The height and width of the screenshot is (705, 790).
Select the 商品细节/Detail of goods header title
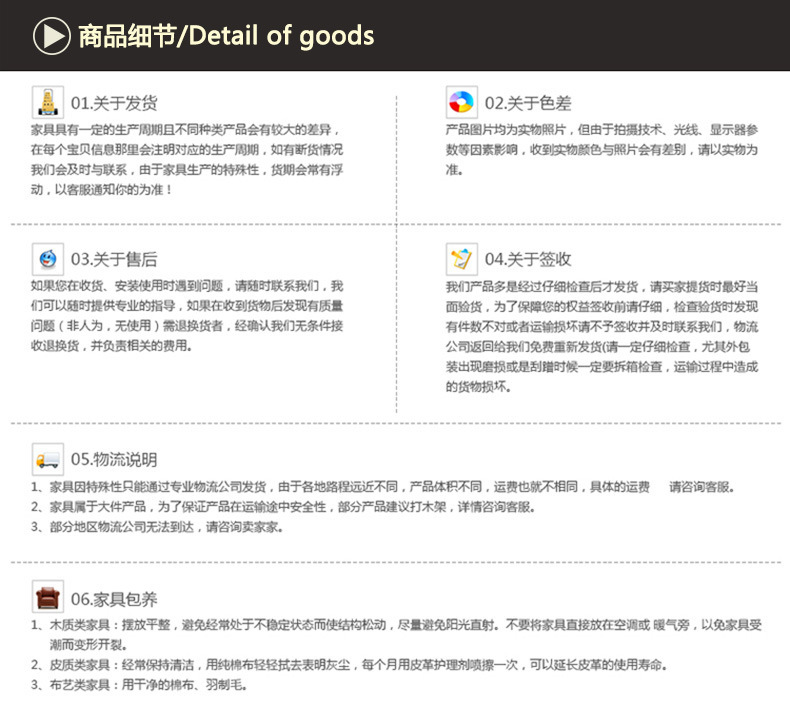coord(226,36)
